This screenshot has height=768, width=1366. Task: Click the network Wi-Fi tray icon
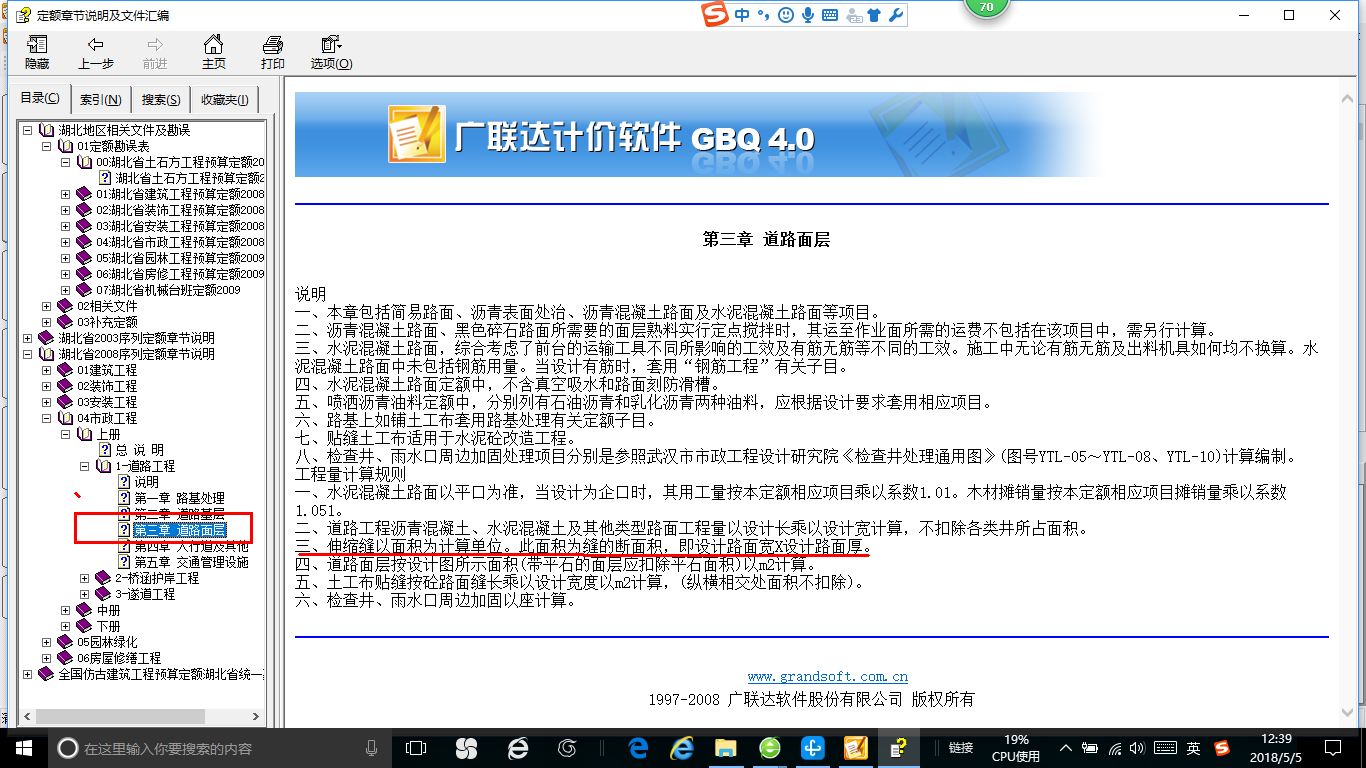tap(1116, 748)
